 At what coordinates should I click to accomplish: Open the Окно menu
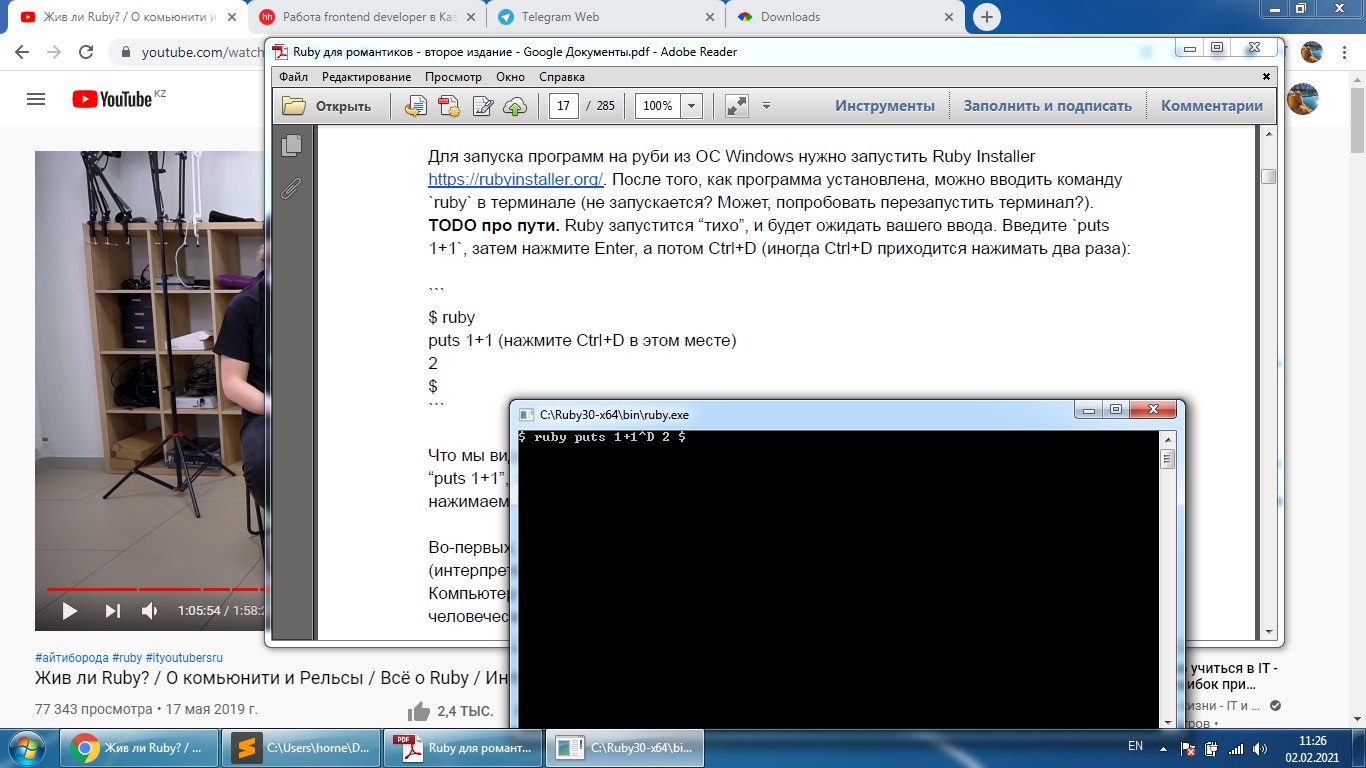coord(510,77)
